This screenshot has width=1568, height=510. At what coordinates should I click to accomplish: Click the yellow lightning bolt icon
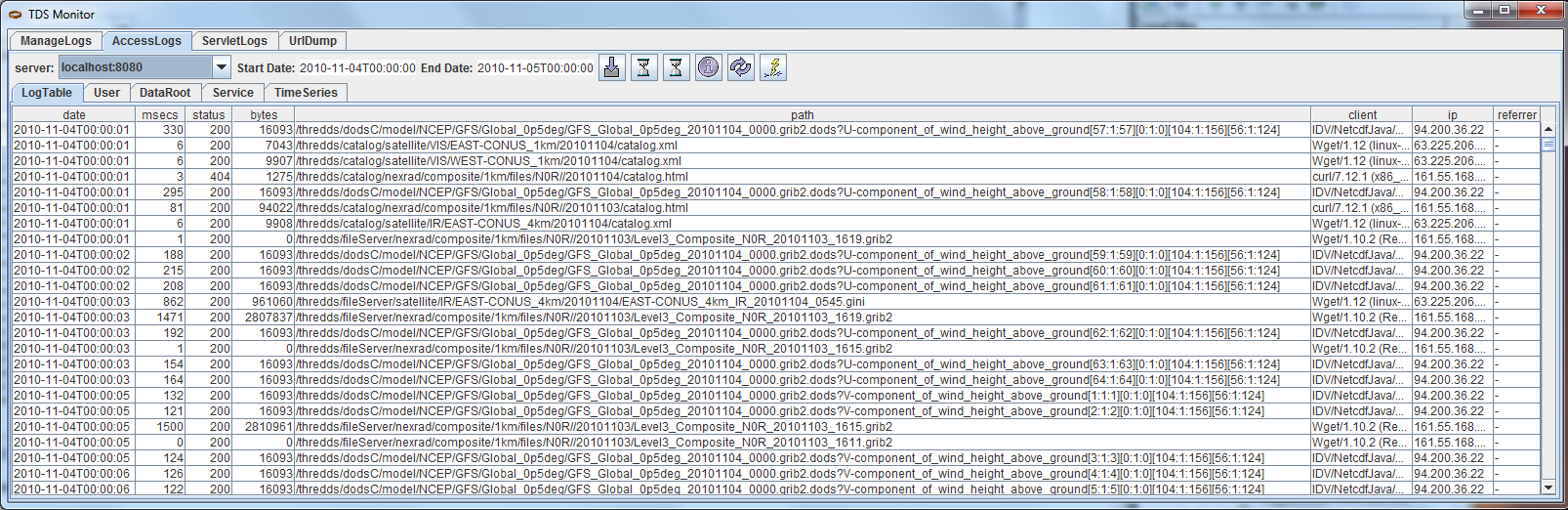pyautogui.click(x=772, y=67)
